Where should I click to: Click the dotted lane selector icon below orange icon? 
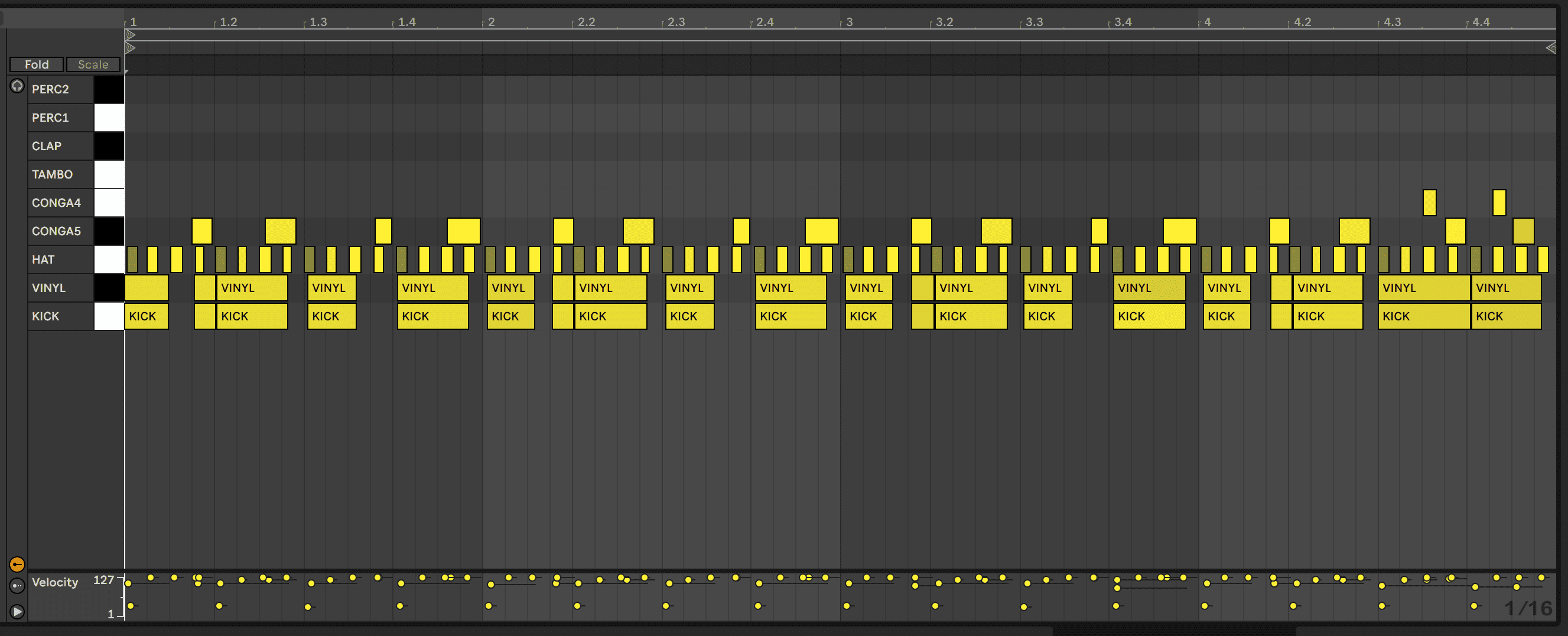[17, 586]
